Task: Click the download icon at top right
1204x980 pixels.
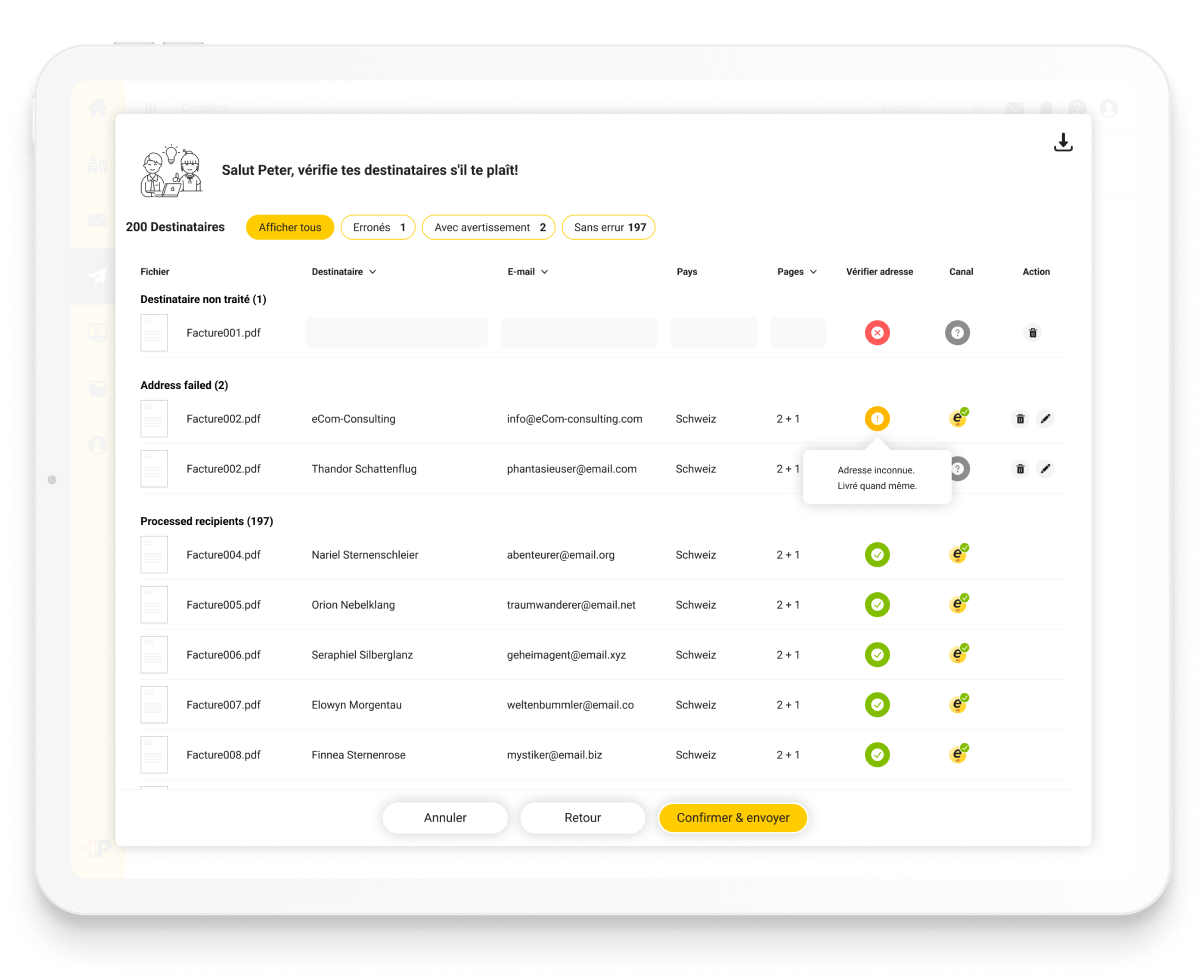Action: [x=1063, y=143]
